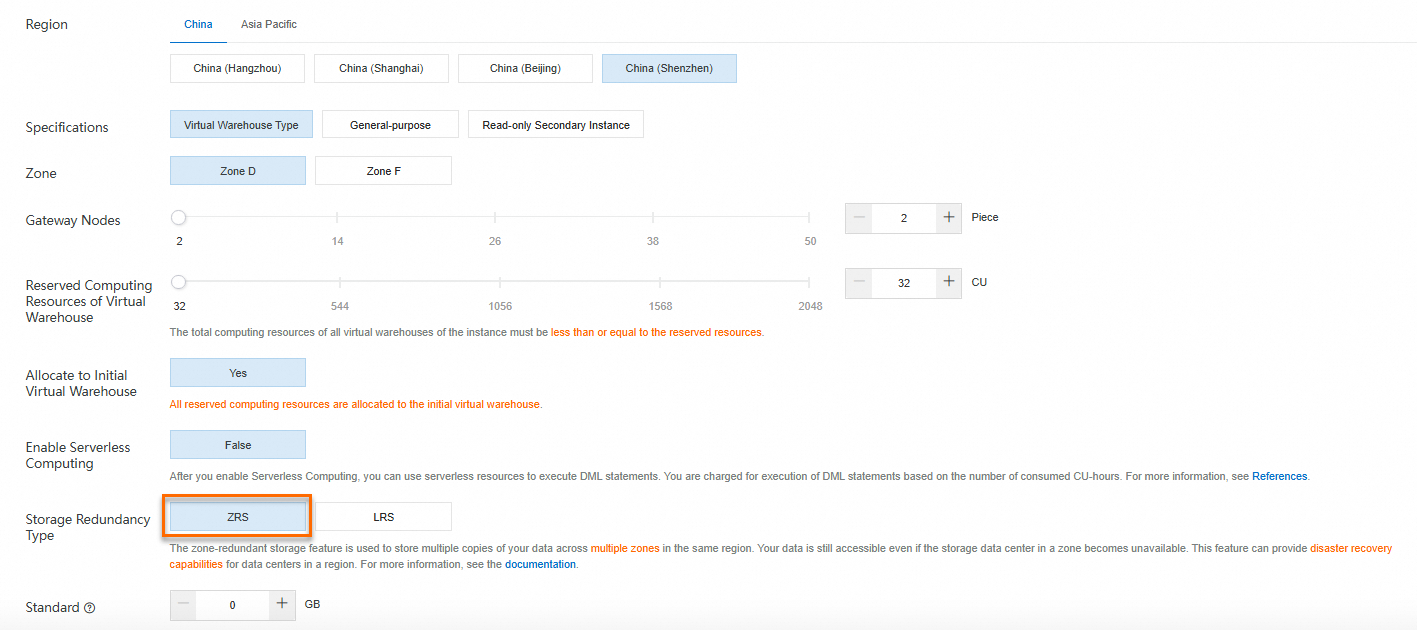Click the 14 label under Gateway Nodes slider
Image resolution: width=1417 pixels, height=630 pixels.
click(337, 241)
